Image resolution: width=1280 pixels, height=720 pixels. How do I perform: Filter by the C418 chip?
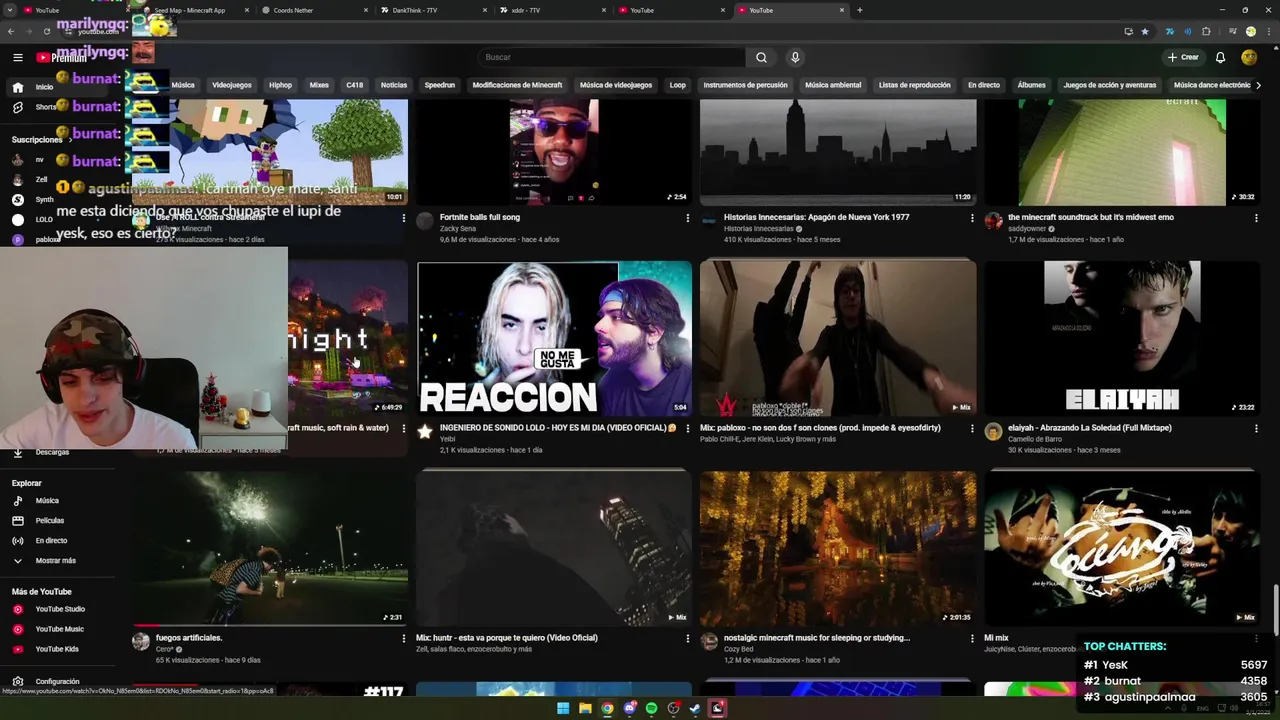point(355,85)
